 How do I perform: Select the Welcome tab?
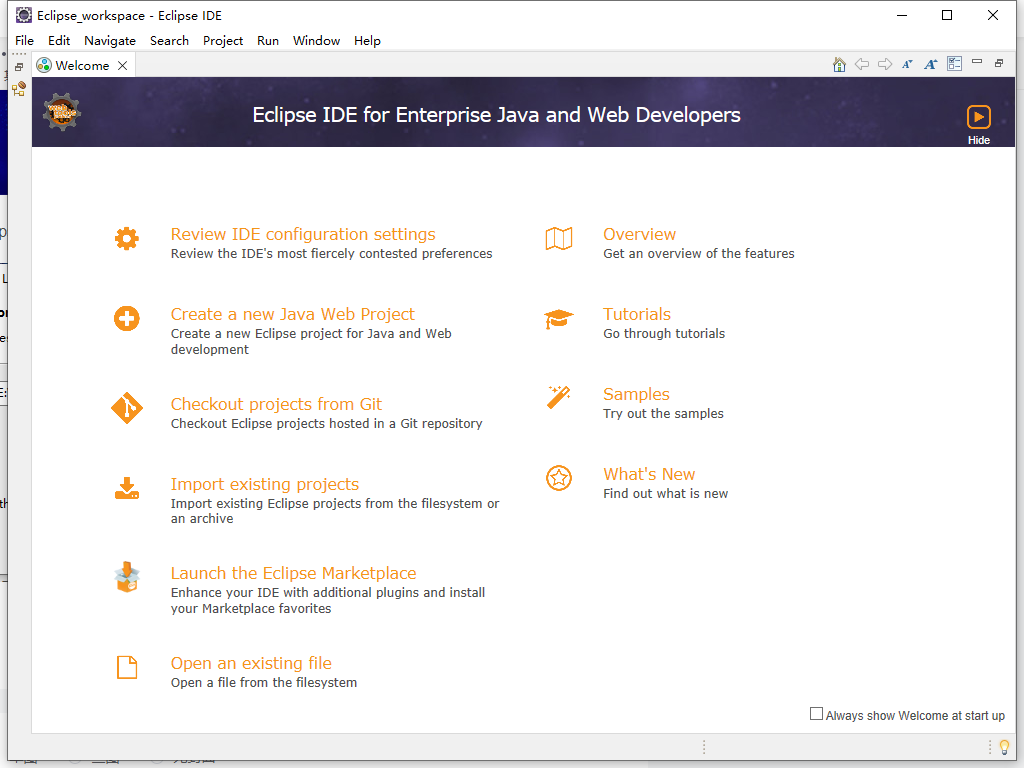pyautogui.click(x=82, y=65)
